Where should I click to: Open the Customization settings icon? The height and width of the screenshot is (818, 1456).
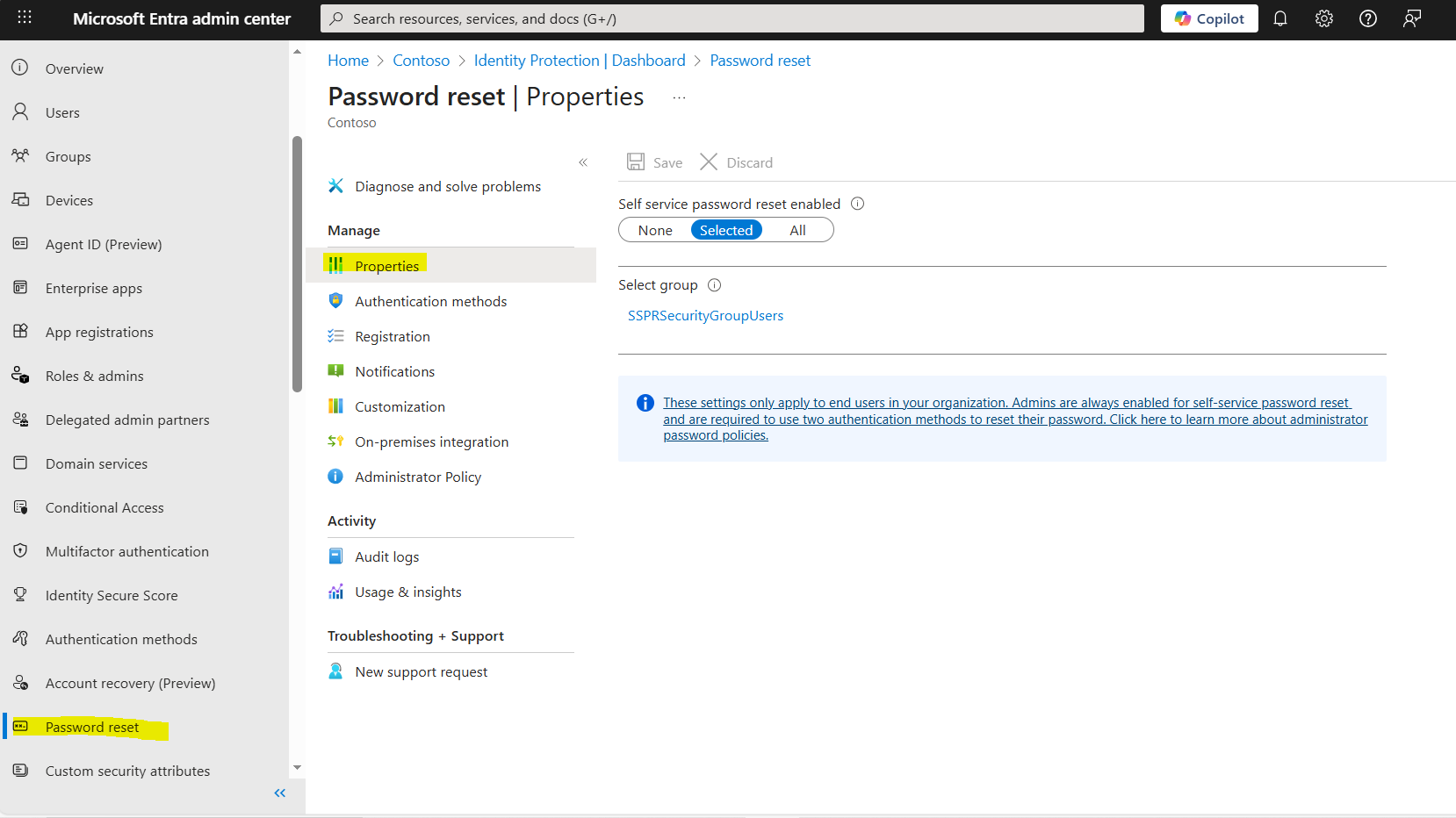[x=335, y=405]
